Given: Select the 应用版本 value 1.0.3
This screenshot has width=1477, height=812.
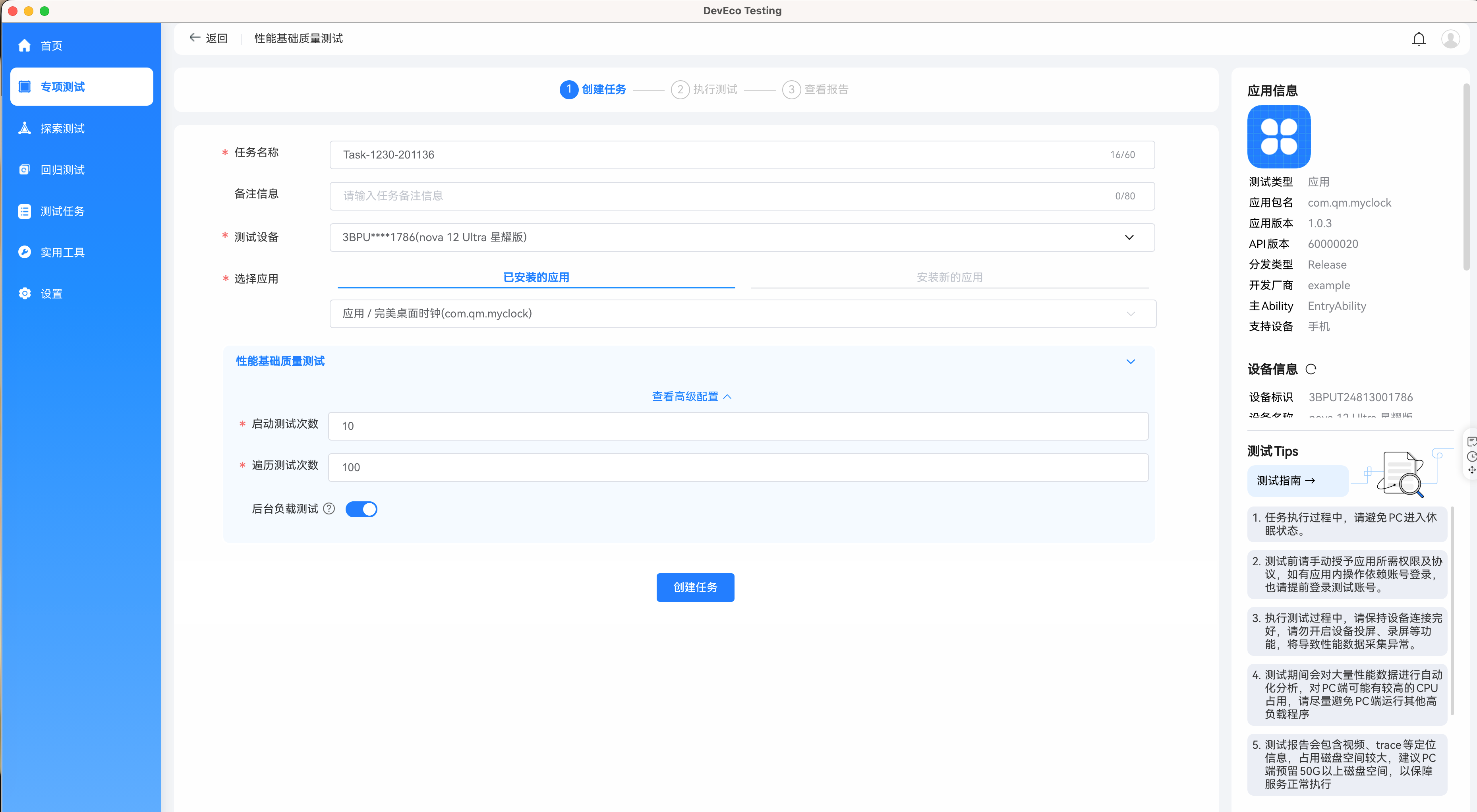Looking at the screenshot, I should (1319, 223).
